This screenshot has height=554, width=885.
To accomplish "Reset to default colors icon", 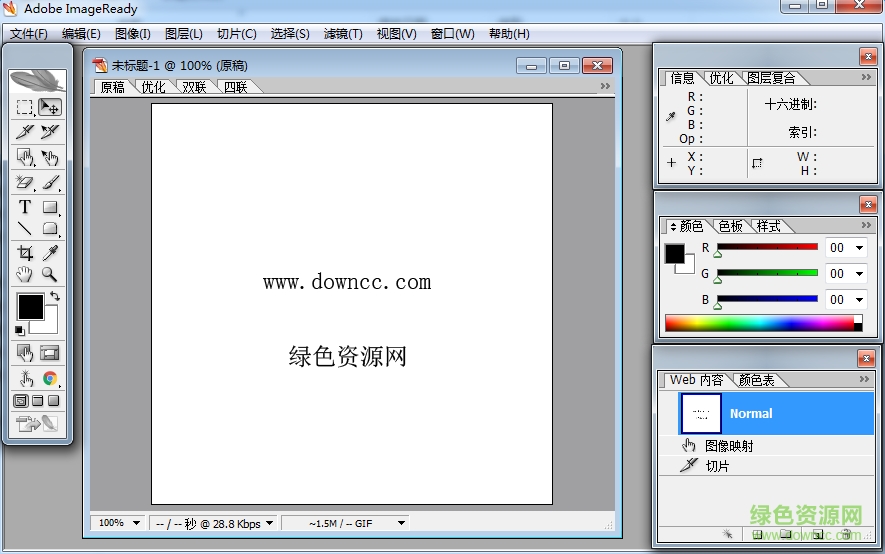I will [20, 330].
